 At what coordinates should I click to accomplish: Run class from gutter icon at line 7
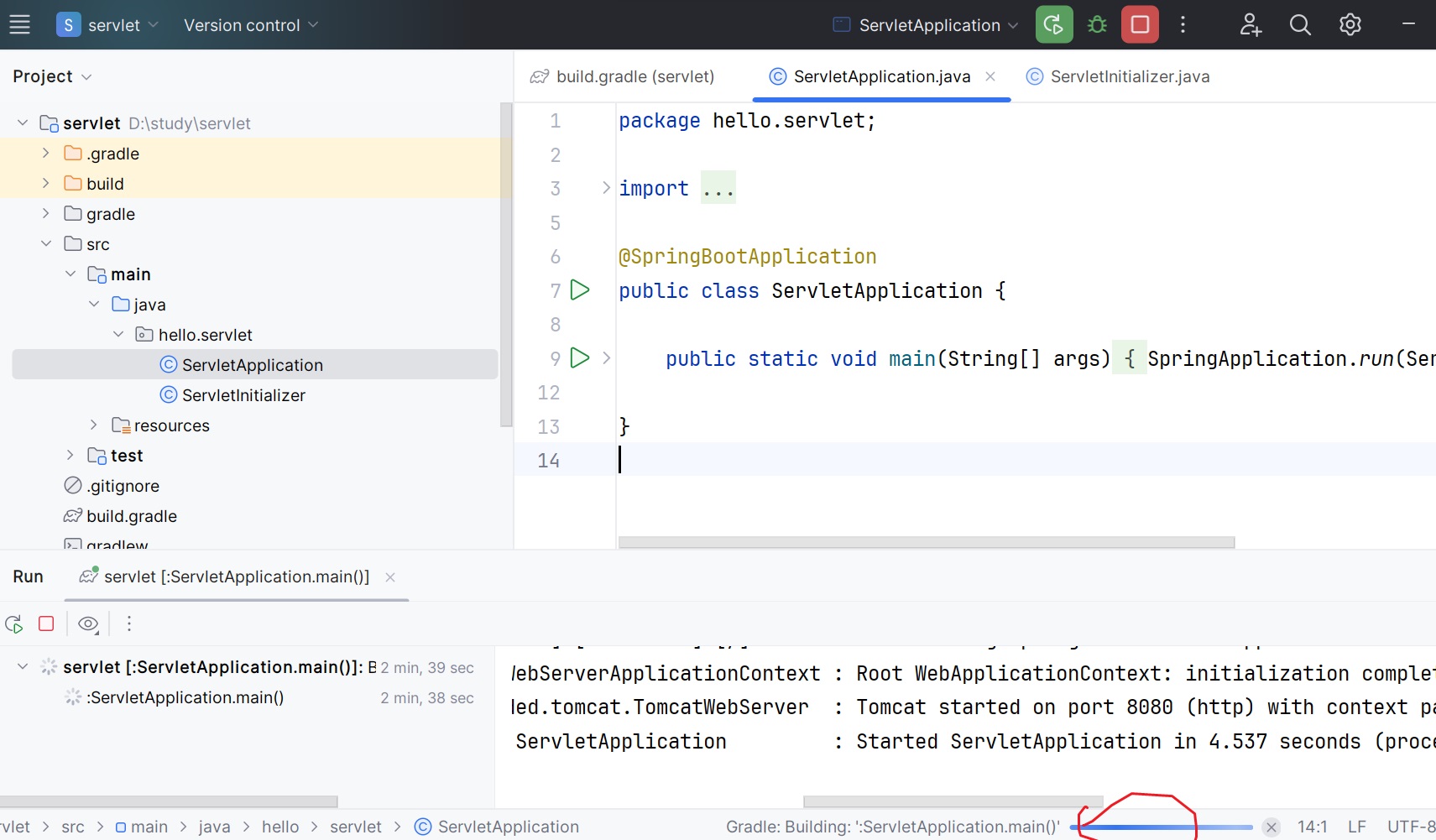coord(580,290)
